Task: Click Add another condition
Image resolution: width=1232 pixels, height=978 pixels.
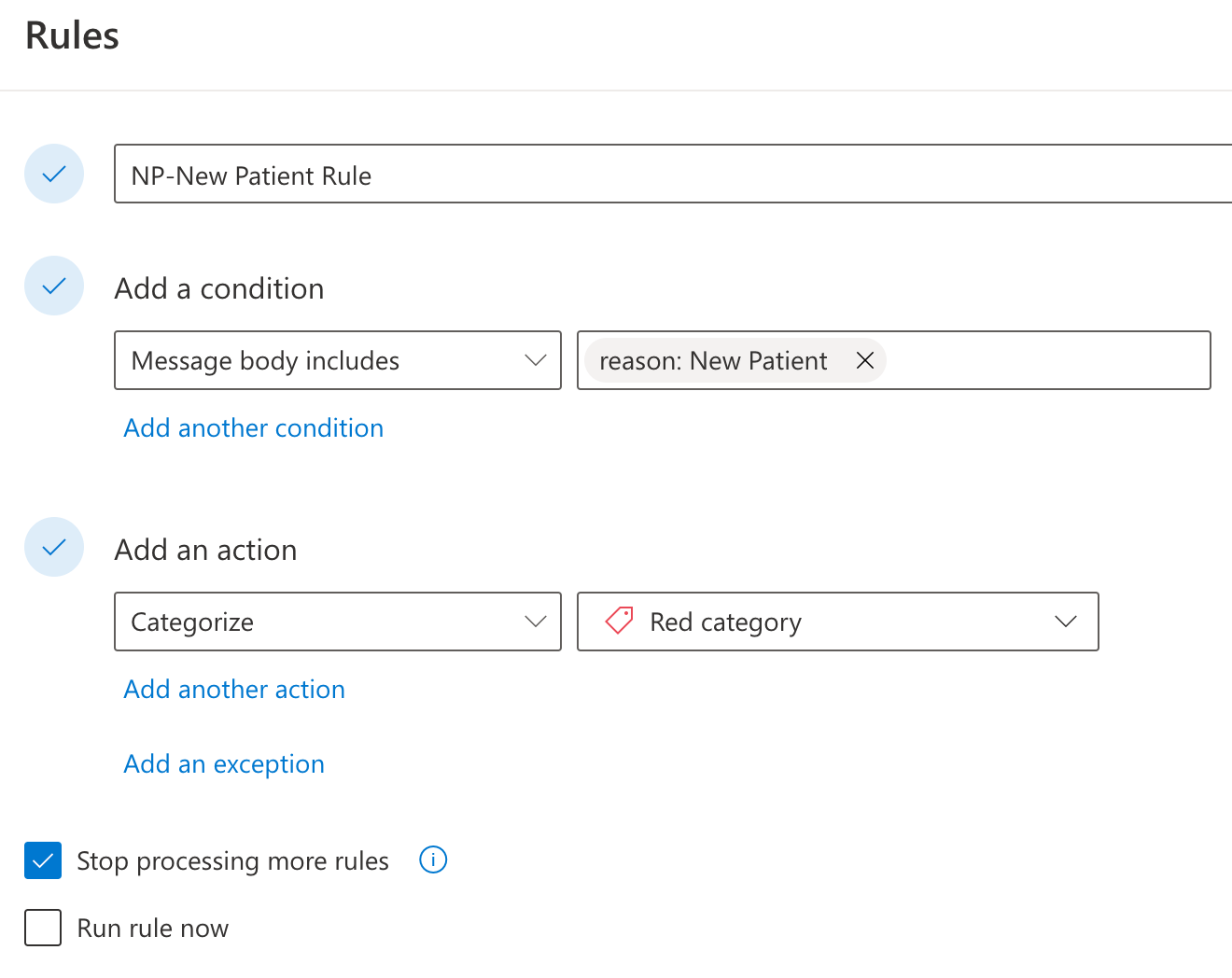Action: pos(253,427)
